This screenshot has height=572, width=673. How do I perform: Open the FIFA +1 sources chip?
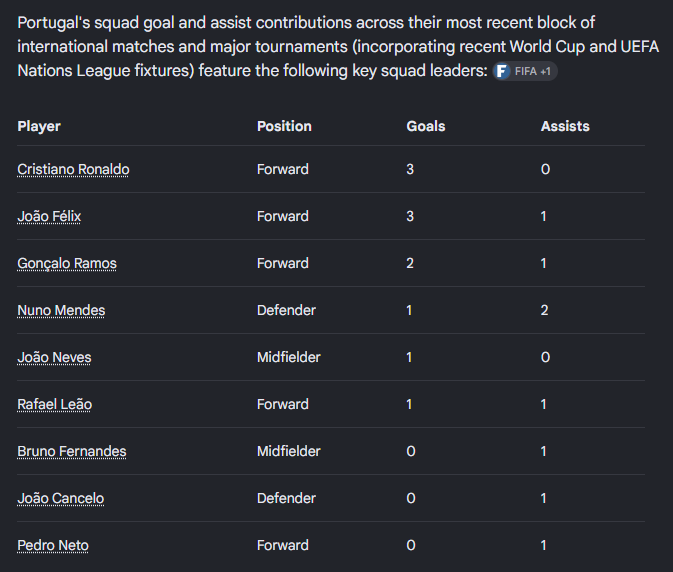pos(525,71)
